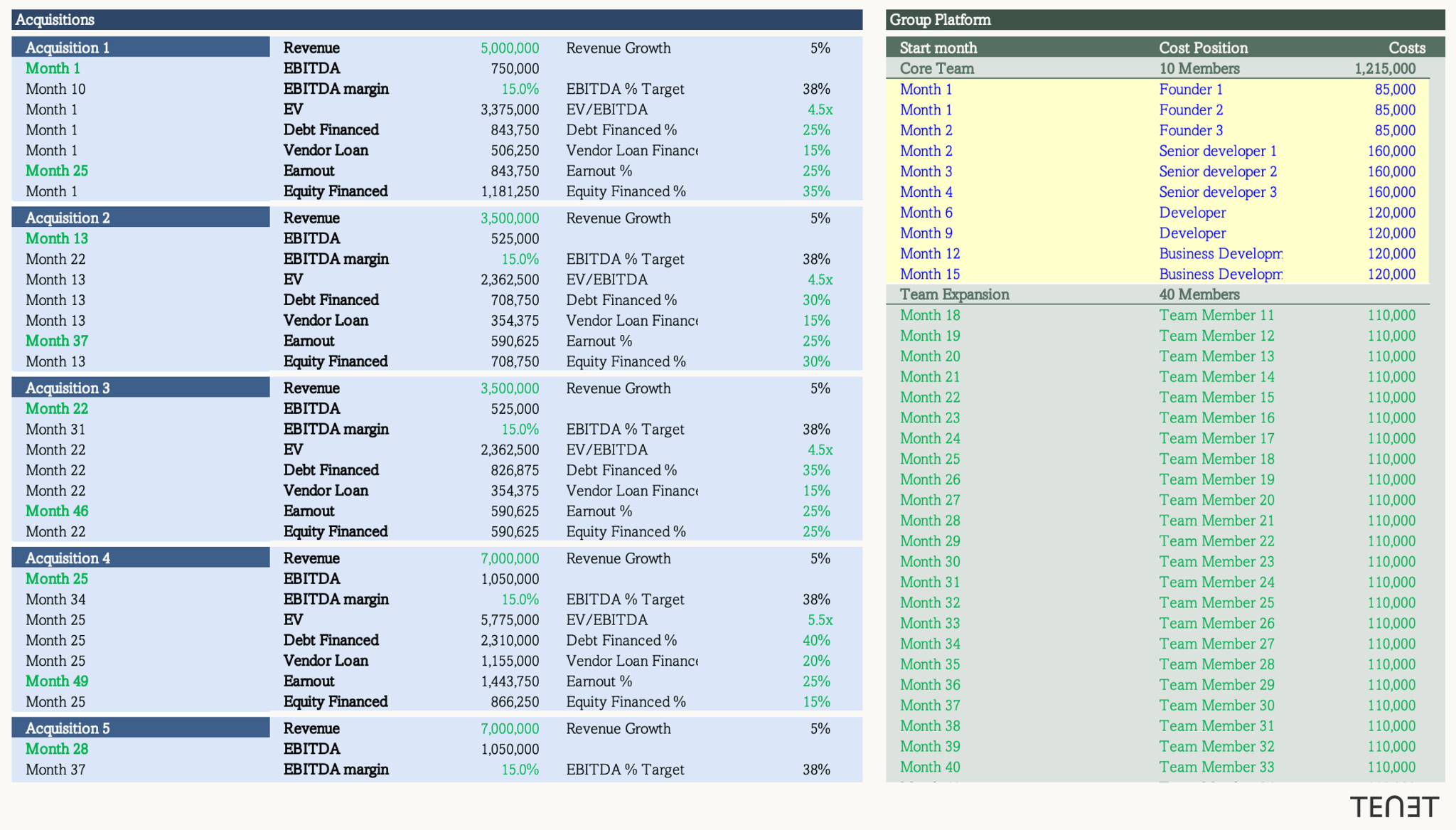Select Acquisition 1 EV/EBITDA multiple 4.5x
The width and height of the screenshot is (1456, 830).
click(x=820, y=110)
